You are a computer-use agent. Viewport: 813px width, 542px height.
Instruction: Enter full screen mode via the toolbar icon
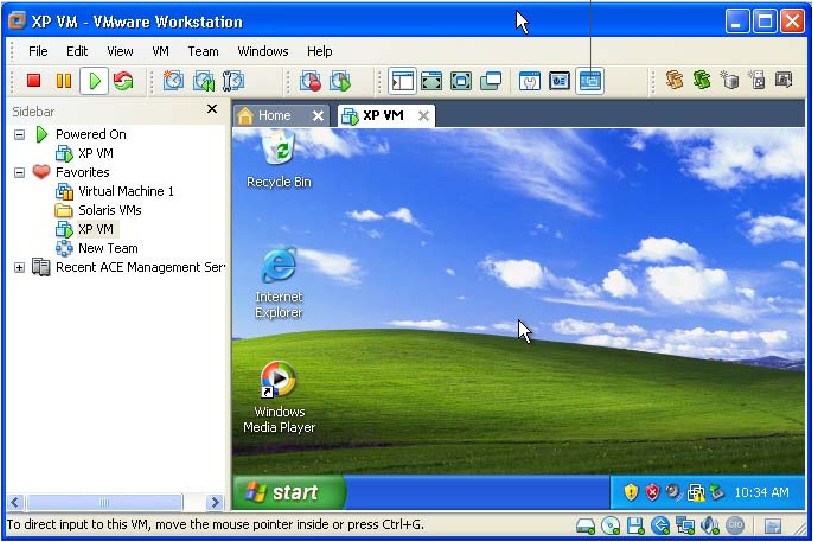461,81
